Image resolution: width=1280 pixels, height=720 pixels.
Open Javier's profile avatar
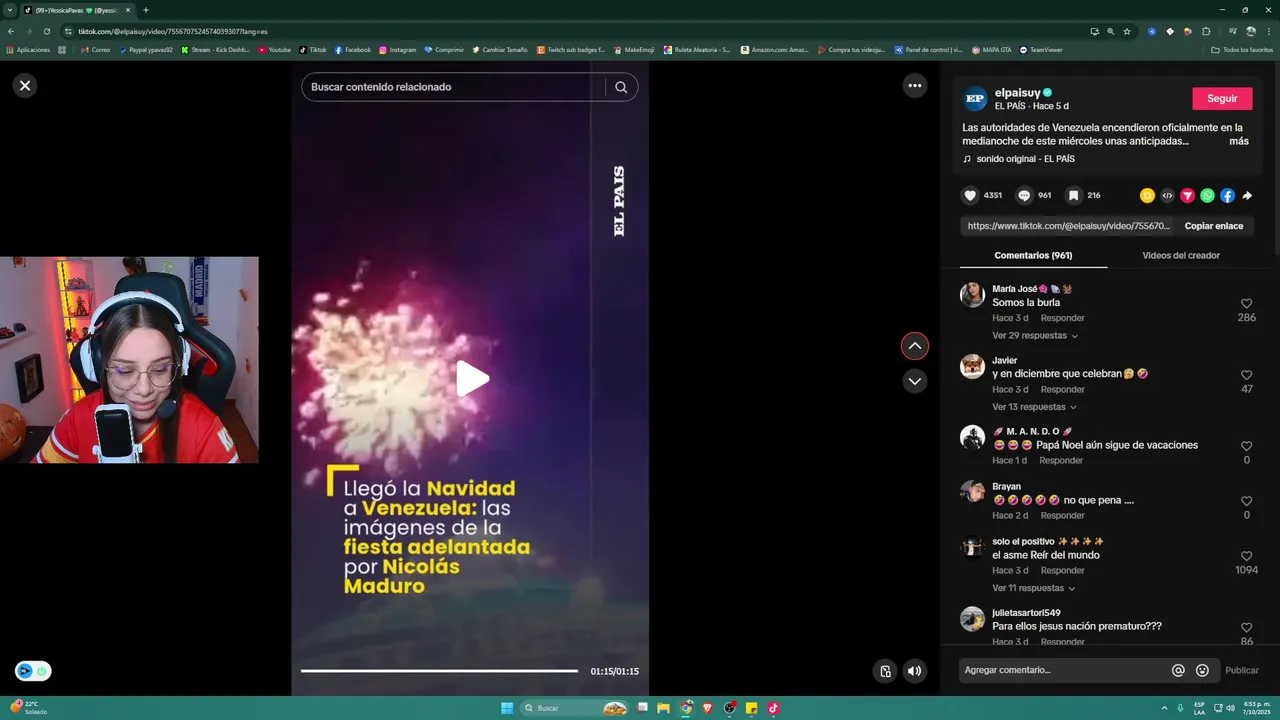[x=972, y=366]
